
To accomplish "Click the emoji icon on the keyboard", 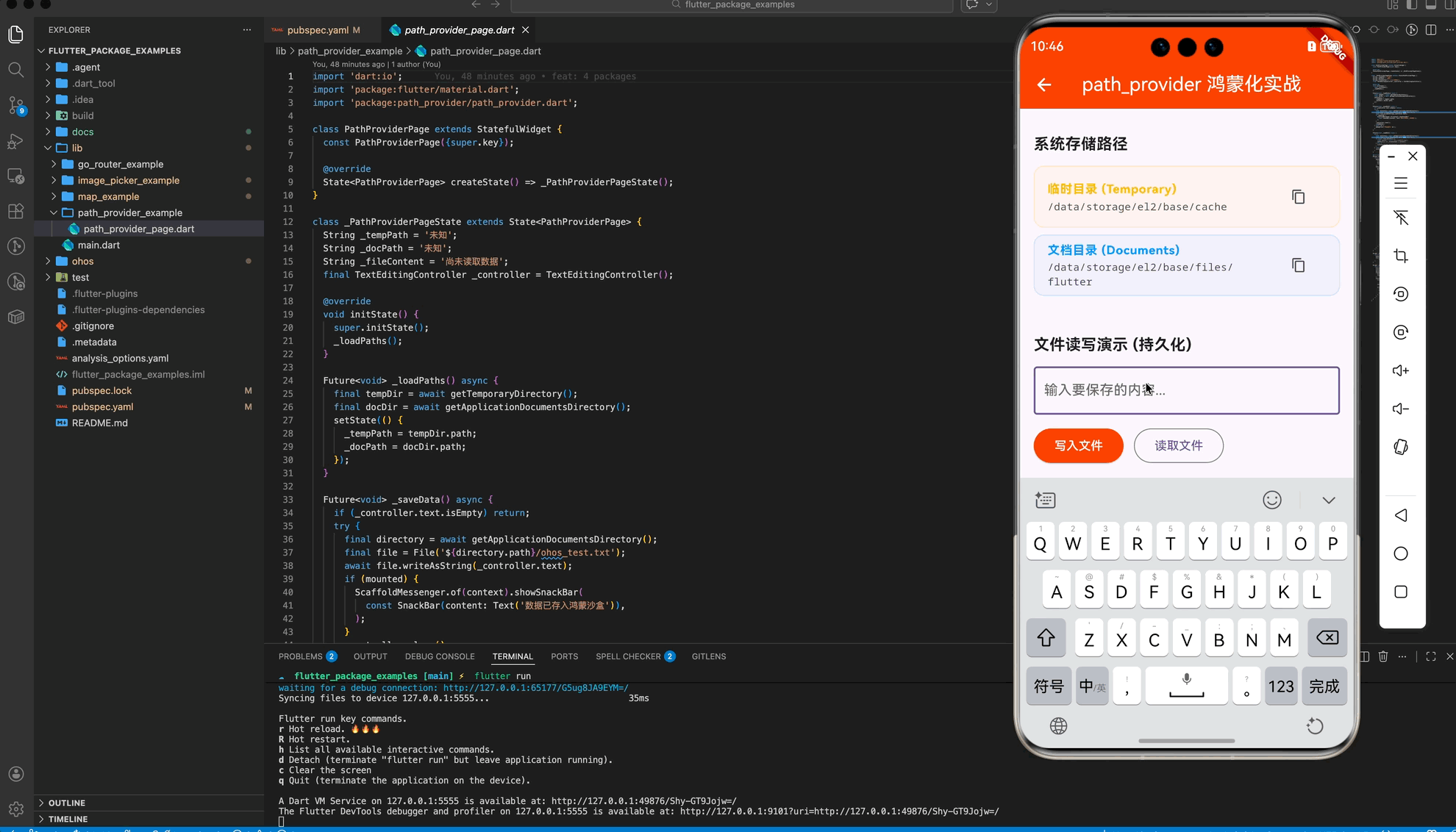I will click(1271, 500).
